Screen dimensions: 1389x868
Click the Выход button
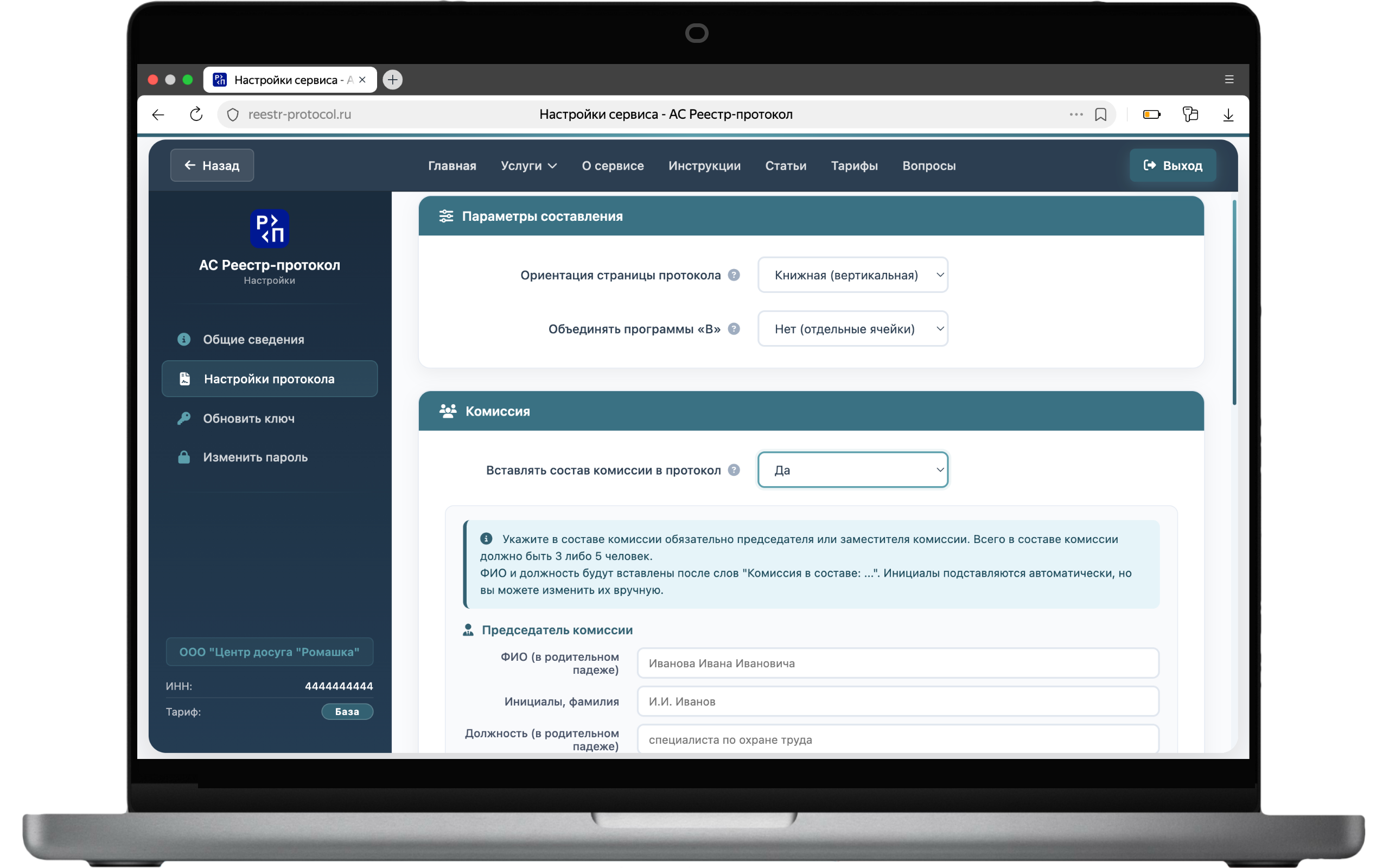(x=1173, y=166)
